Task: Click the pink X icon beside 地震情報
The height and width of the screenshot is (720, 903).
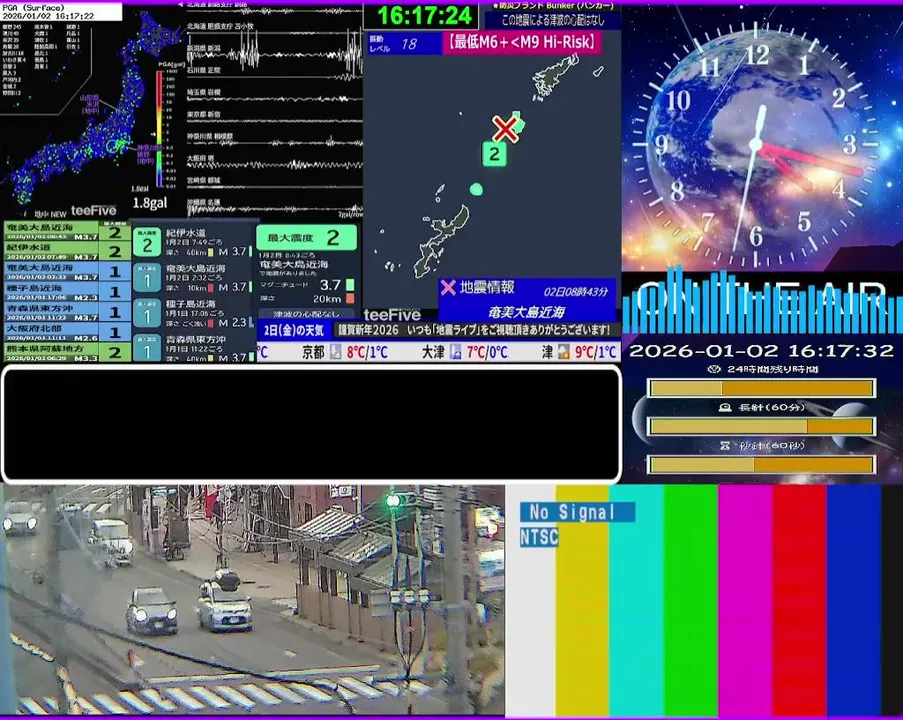Action: click(x=448, y=287)
